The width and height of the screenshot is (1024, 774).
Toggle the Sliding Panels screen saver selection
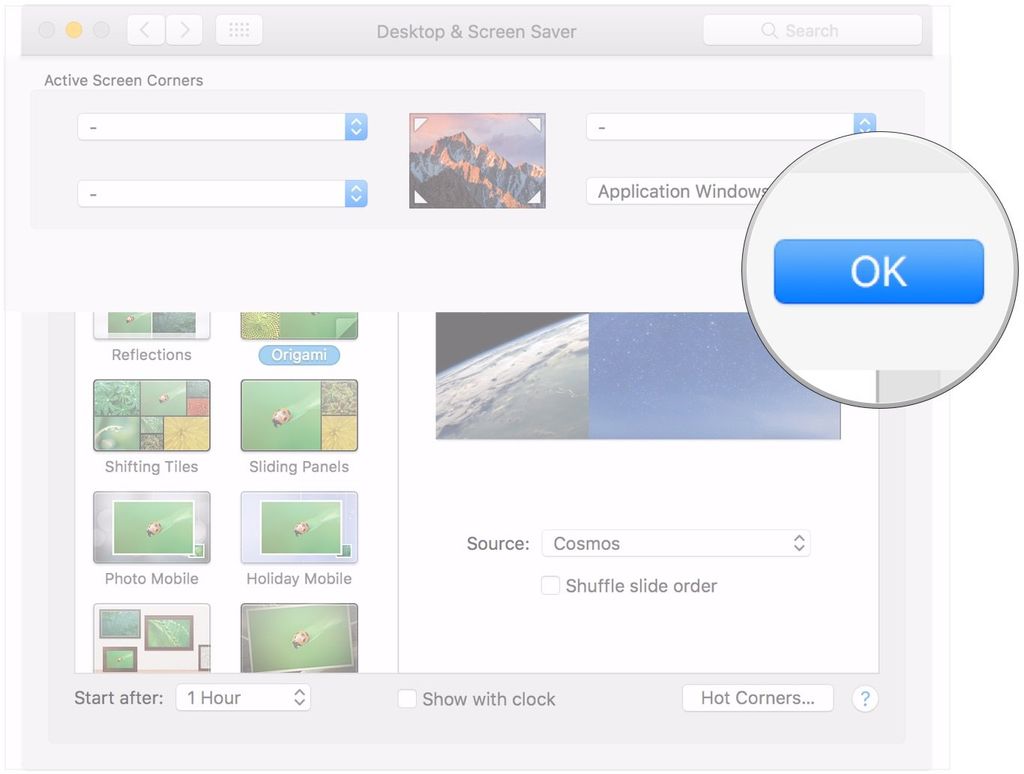[298, 415]
